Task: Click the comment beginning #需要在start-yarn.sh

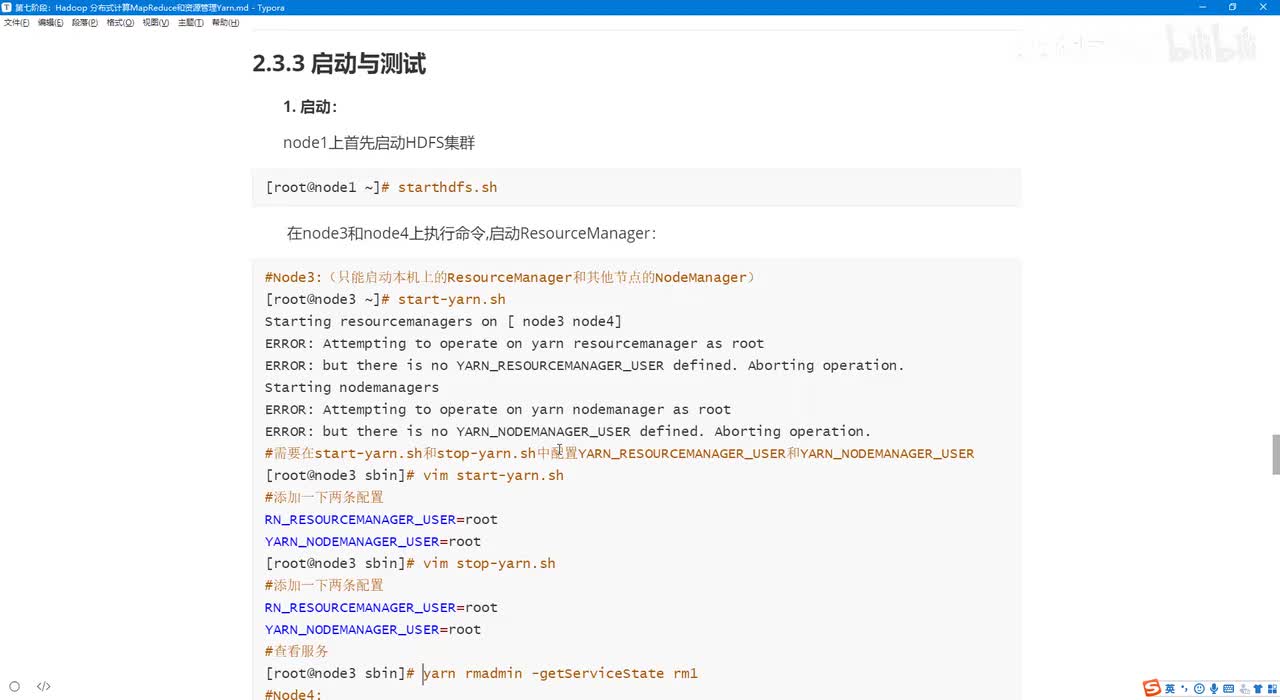Action: pyautogui.click(x=619, y=453)
